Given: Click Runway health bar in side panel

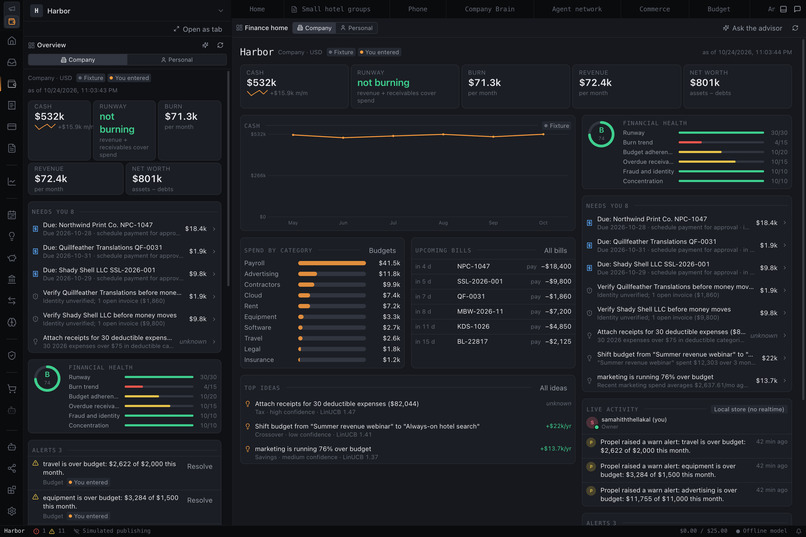Looking at the screenshot, I should click(159, 377).
